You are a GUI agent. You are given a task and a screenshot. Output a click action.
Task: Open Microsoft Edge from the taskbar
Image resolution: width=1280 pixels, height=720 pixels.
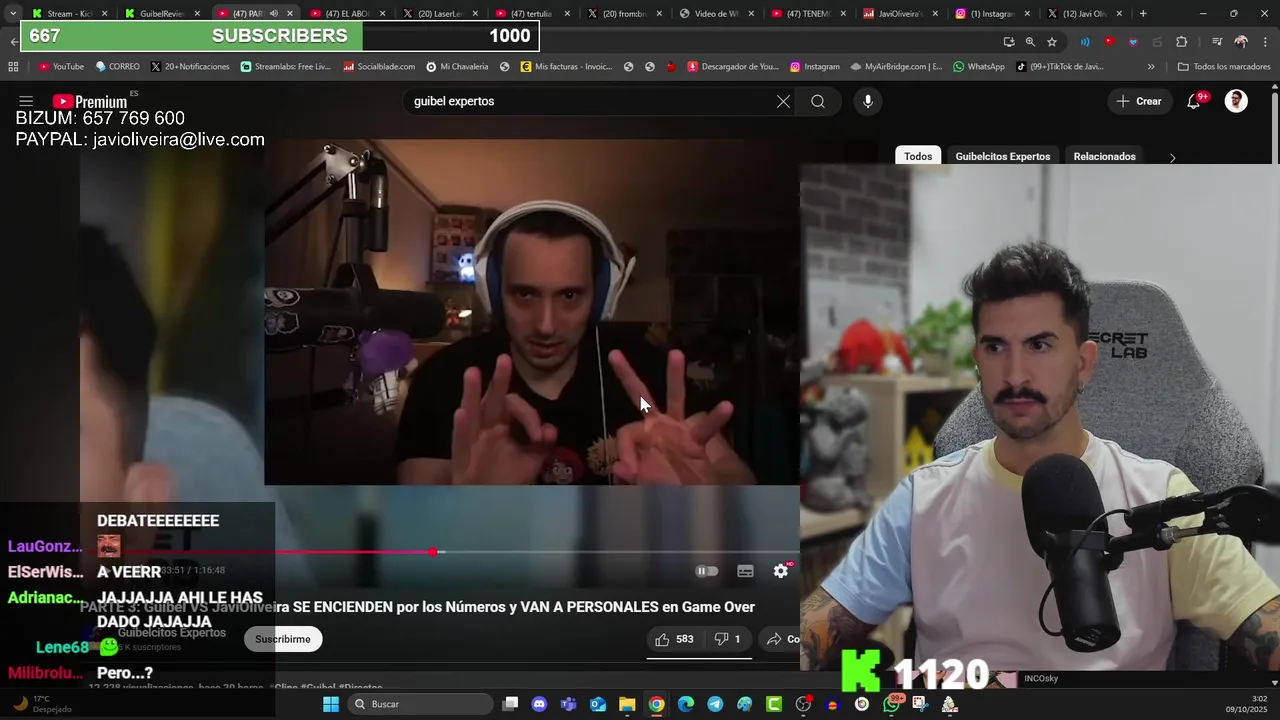pyautogui.click(x=686, y=704)
